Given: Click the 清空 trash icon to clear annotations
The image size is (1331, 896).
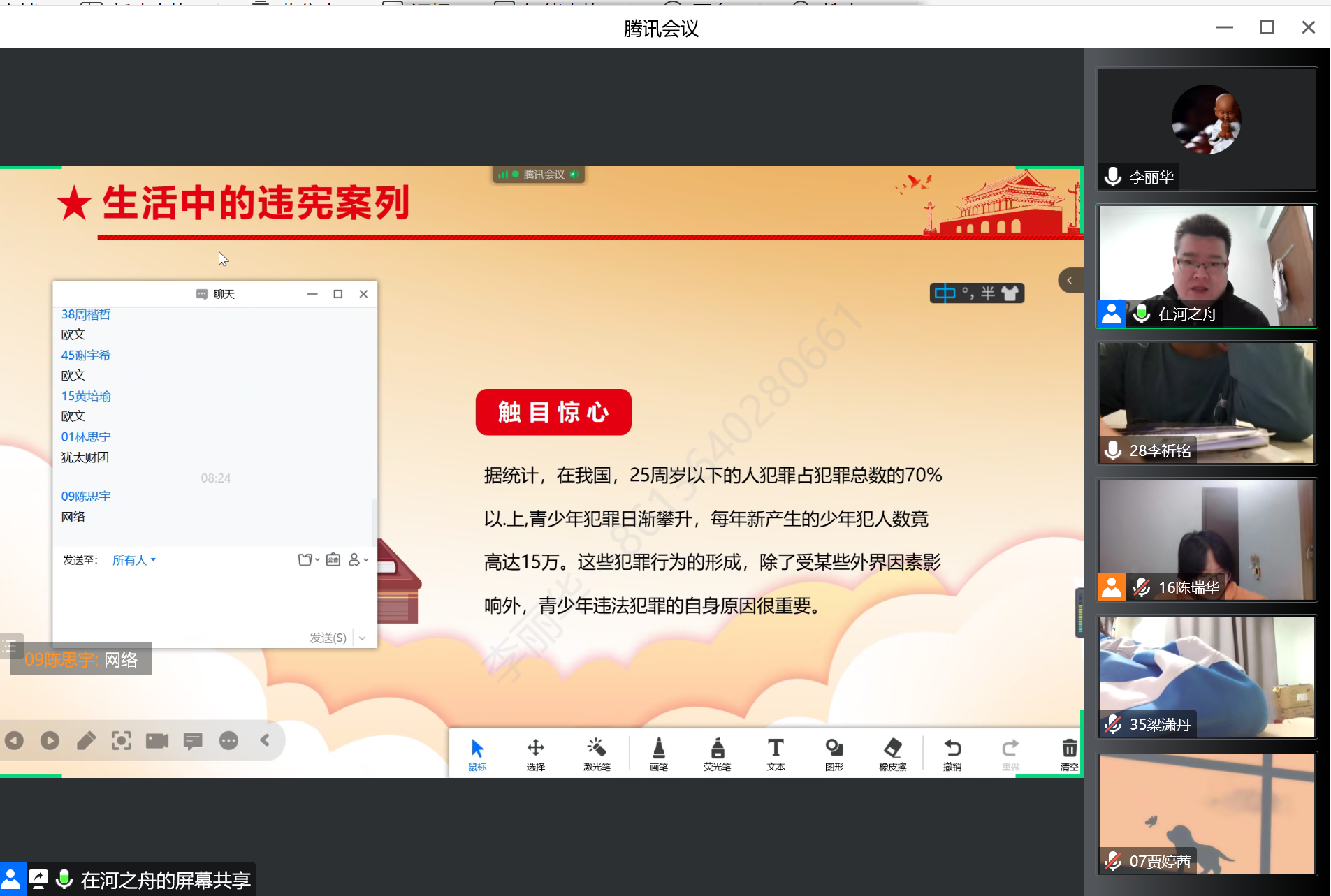Looking at the screenshot, I should 1069,754.
